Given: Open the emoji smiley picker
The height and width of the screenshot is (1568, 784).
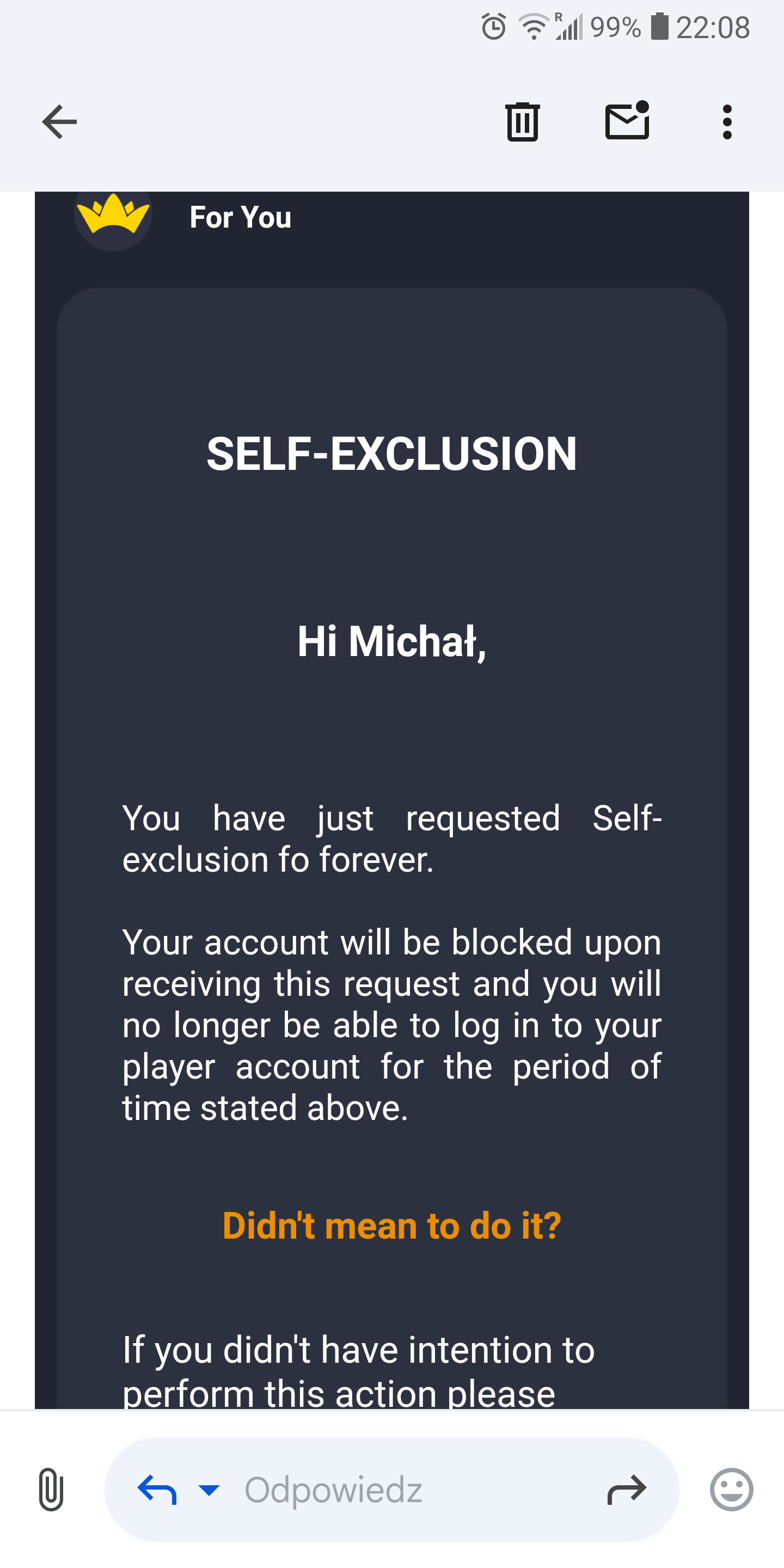Looking at the screenshot, I should click(x=731, y=1489).
